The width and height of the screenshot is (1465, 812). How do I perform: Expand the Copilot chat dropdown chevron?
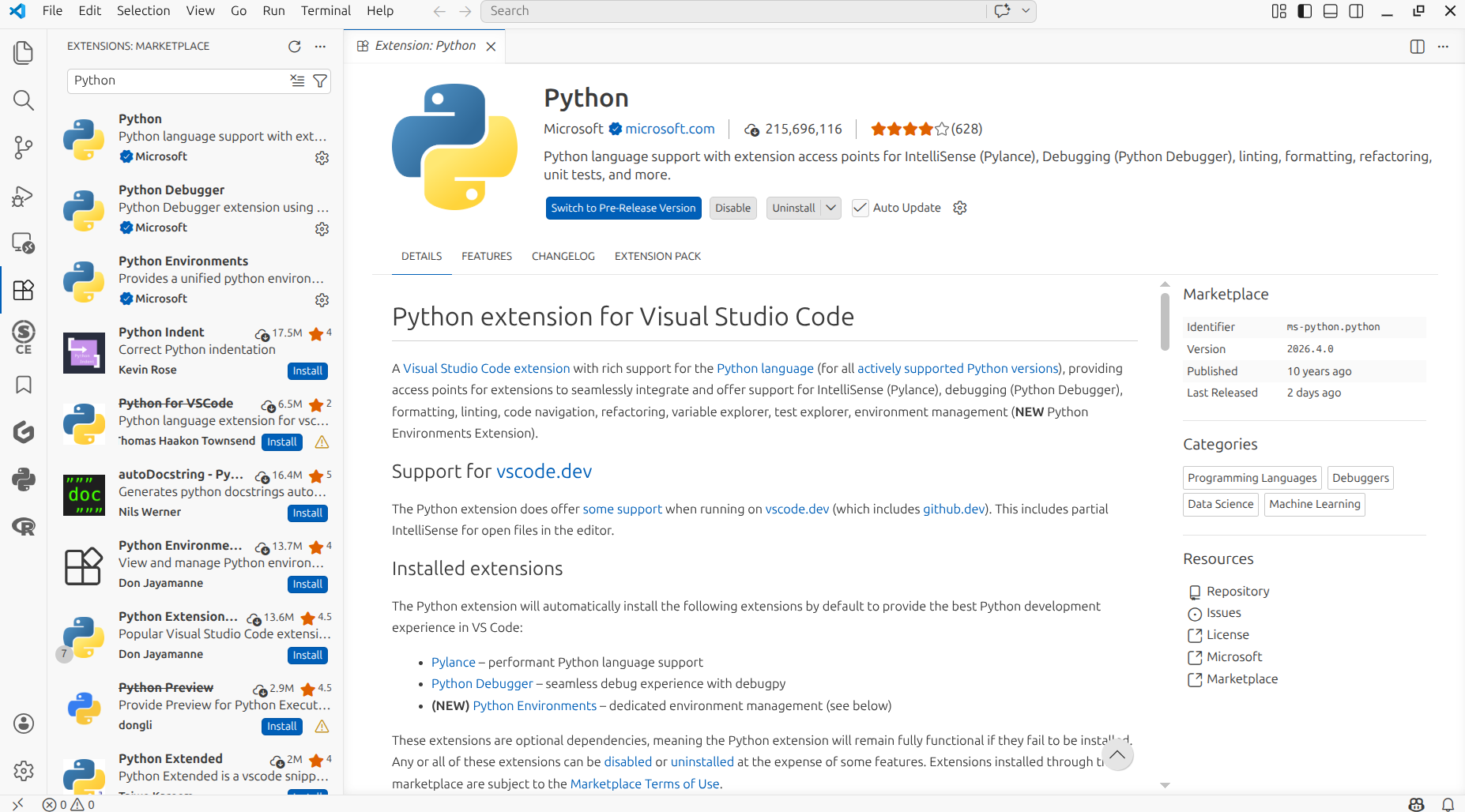1026,11
